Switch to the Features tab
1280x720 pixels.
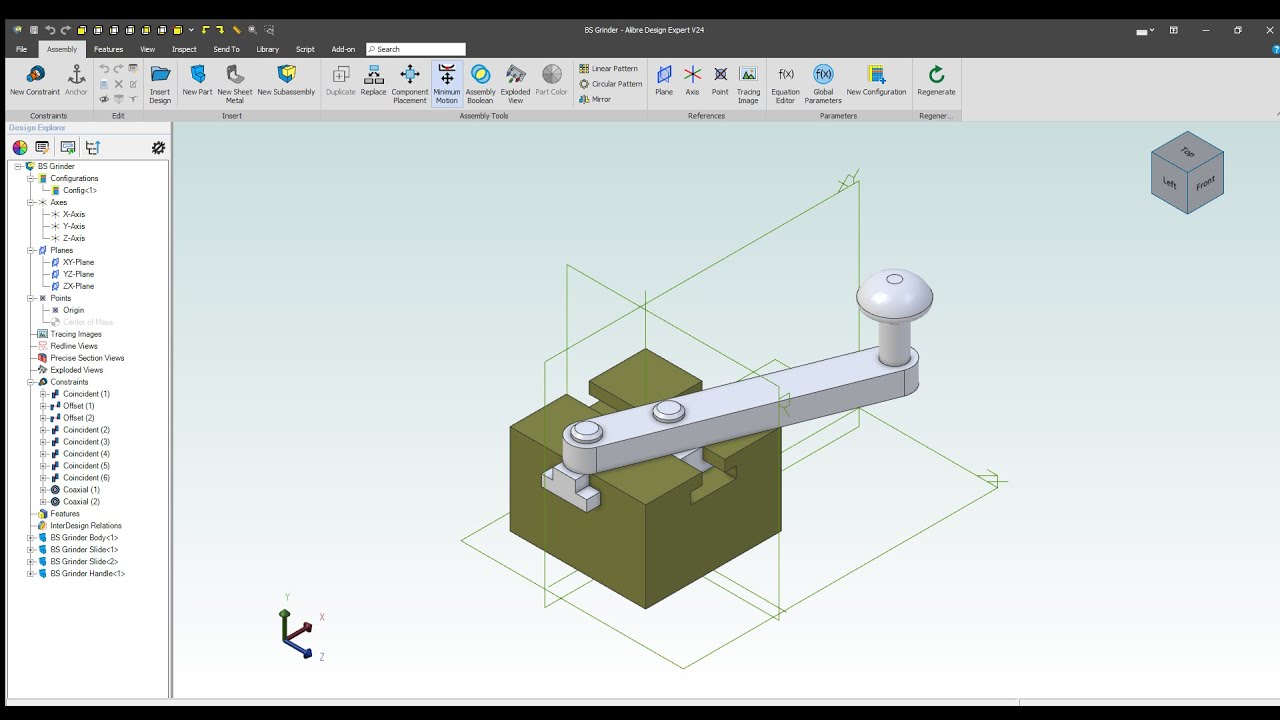pyautogui.click(x=108, y=49)
